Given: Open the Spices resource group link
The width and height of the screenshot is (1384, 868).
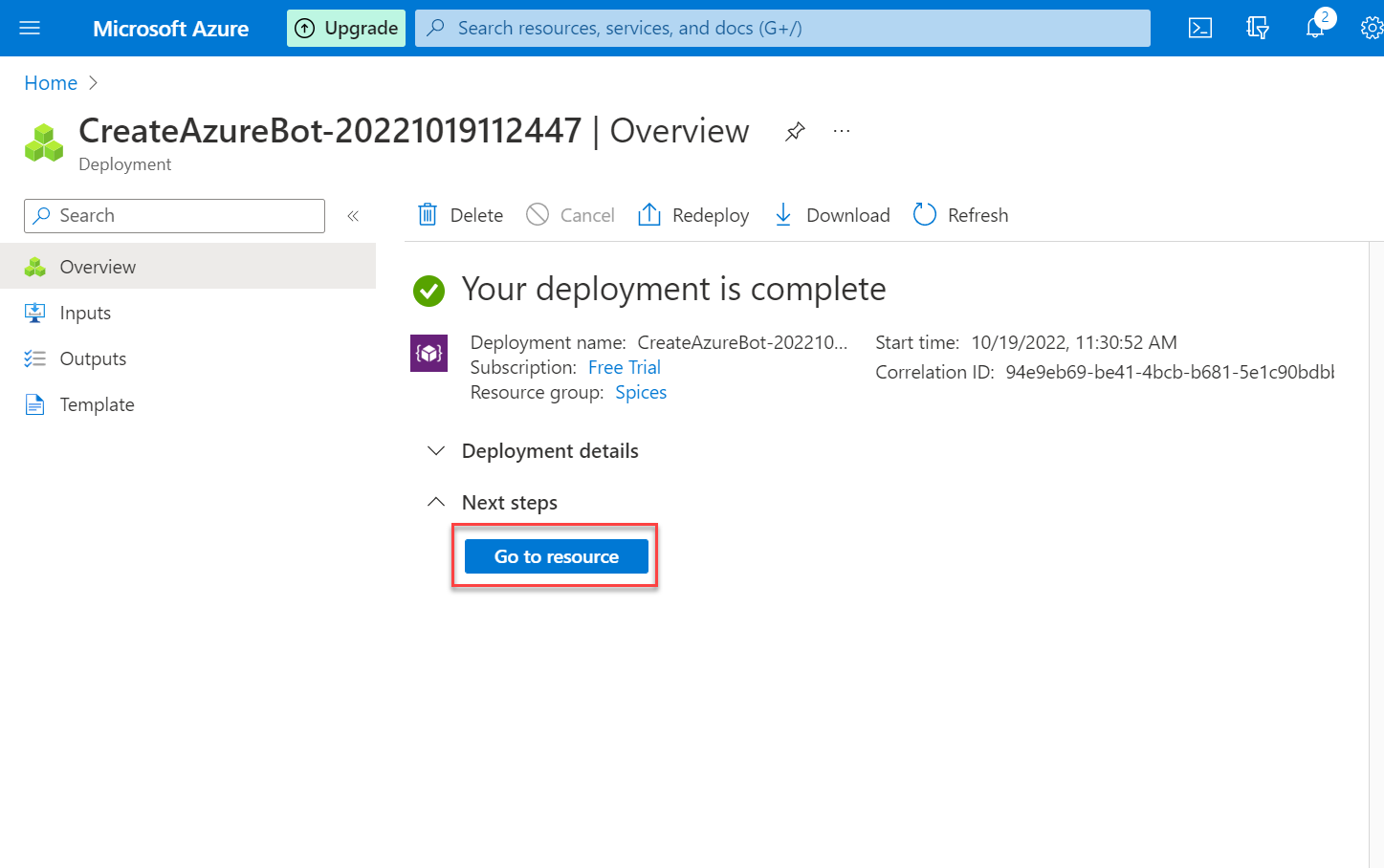Looking at the screenshot, I should pos(641,392).
